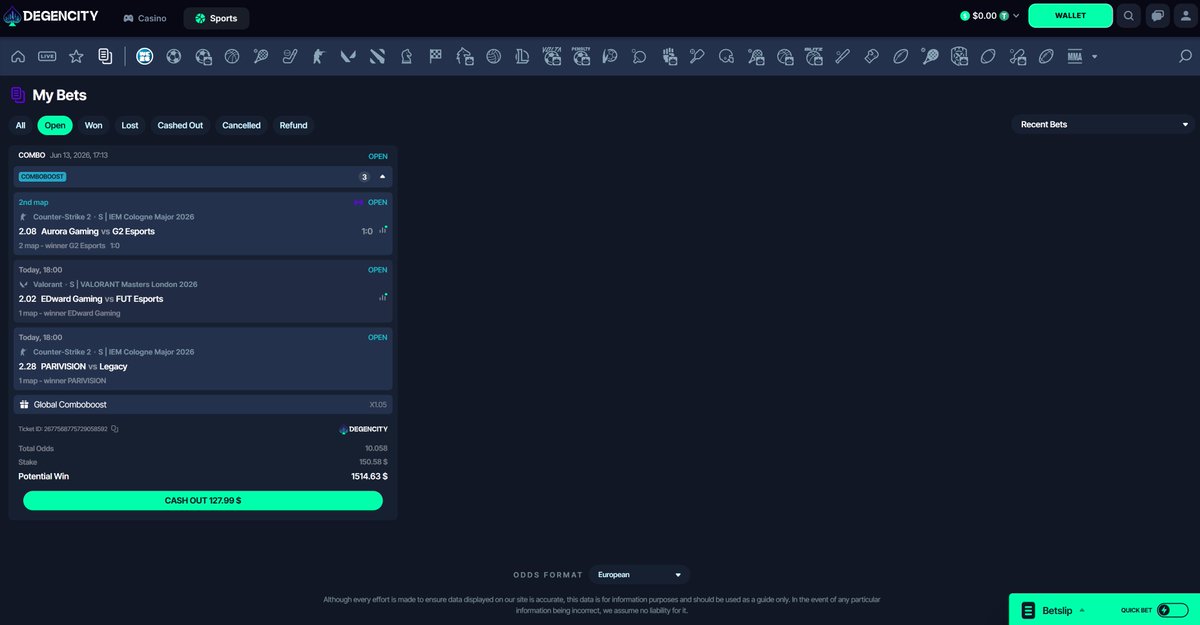Screen dimensions: 1200x625
Task: Click the Stake 150.58 $ value
Action: click(x=373, y=462)
